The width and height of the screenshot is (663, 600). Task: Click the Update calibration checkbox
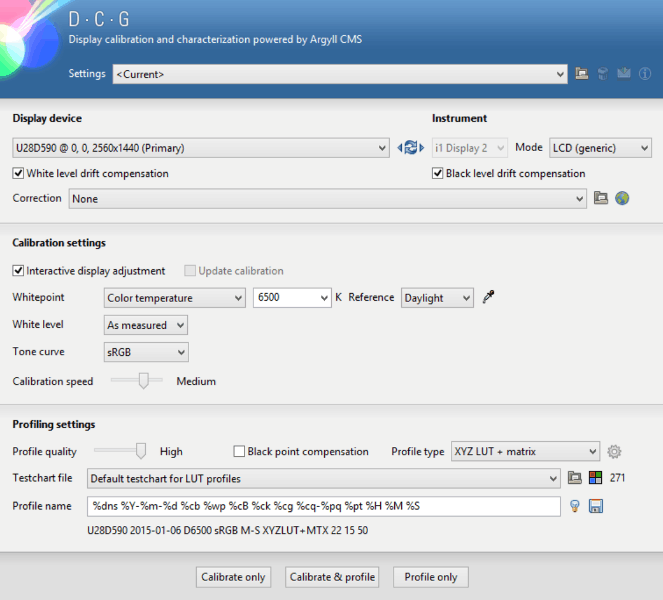234,271
